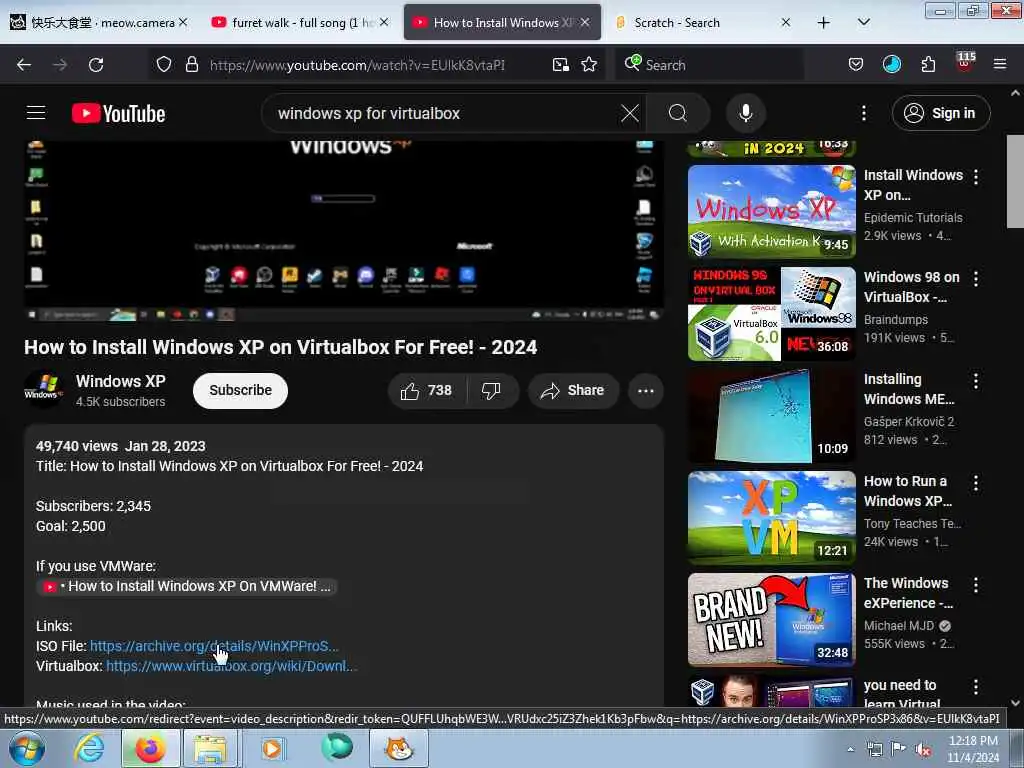Open the Scratch cat app on the taskbar

(x=399, y=748)
